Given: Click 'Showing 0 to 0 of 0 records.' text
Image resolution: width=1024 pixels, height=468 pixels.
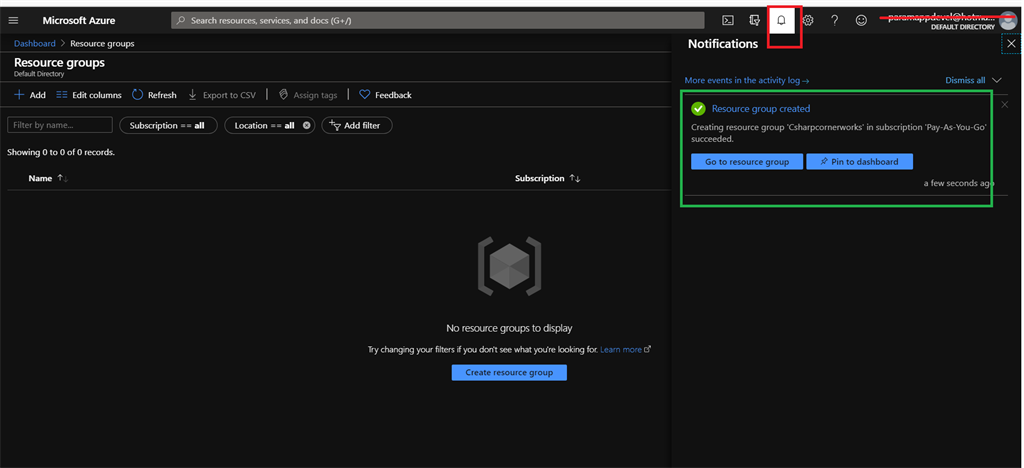Looking at the screenshot, I should [61, 152].
